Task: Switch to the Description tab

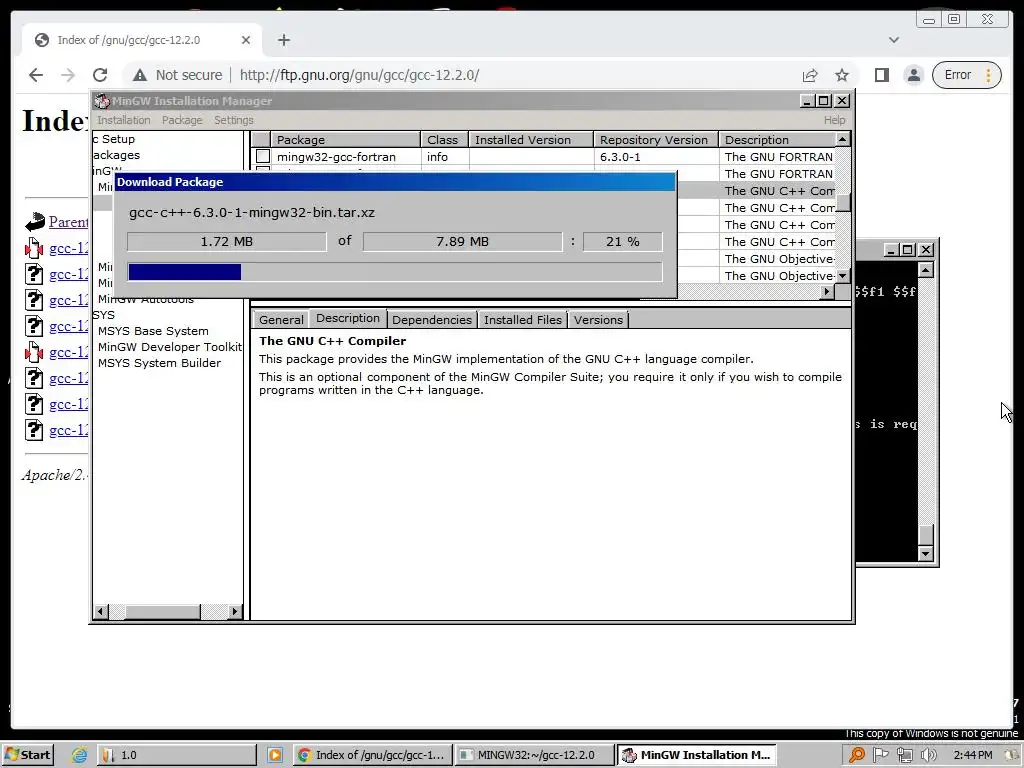Action: point(348,318)
